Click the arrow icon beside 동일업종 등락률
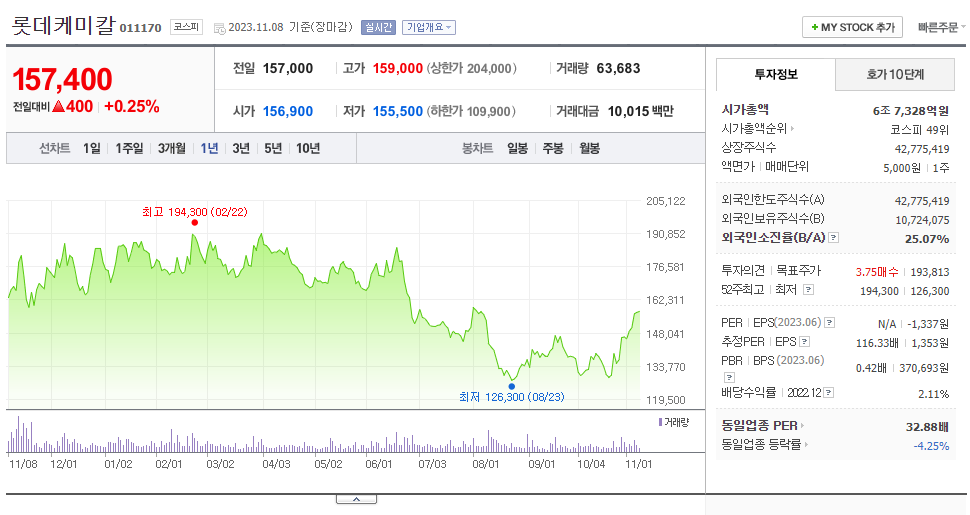970x515 pixels. 806,444
